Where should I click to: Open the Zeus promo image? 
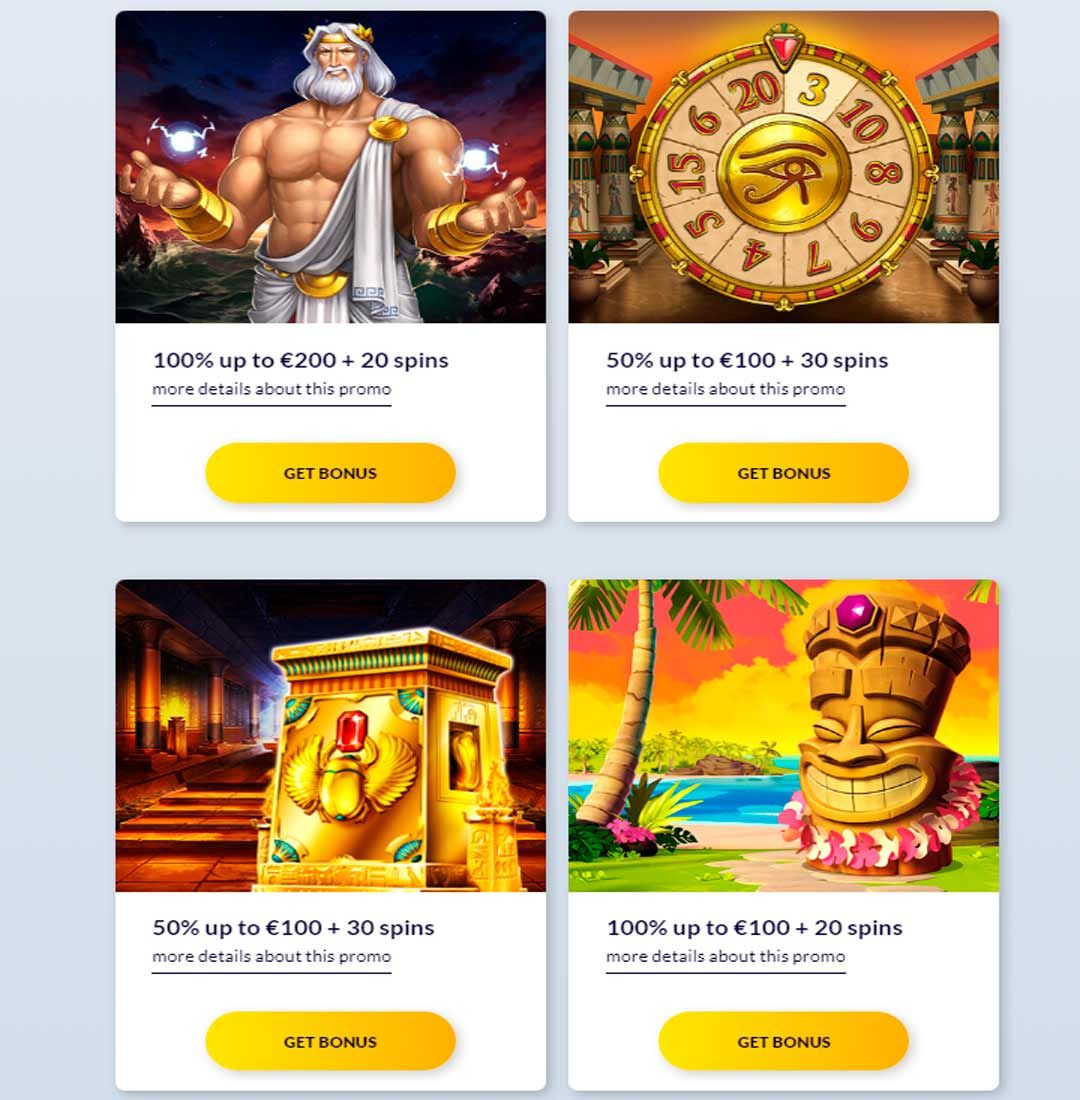(x=331, y=167)
